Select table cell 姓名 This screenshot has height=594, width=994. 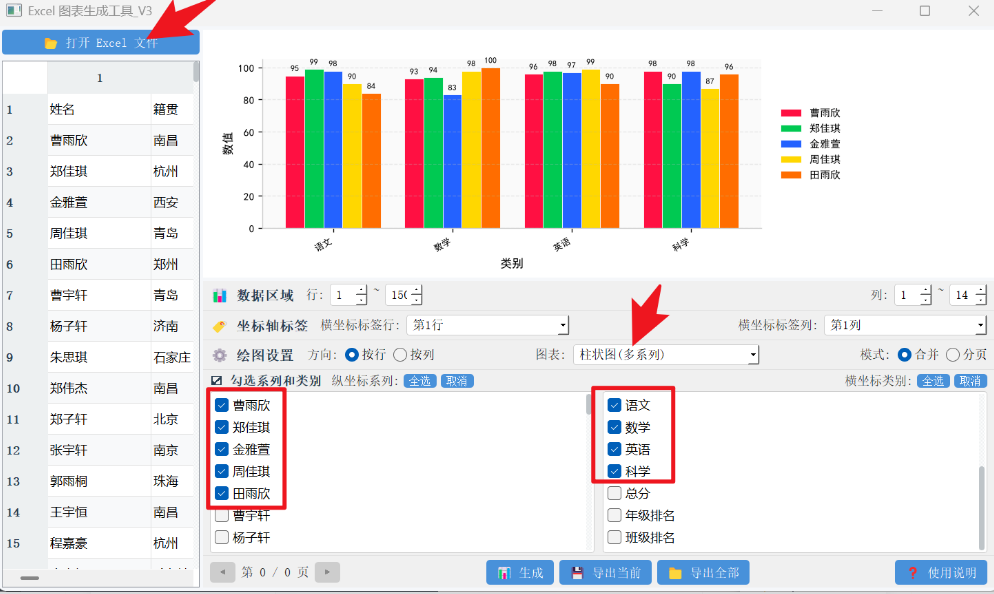100,110
